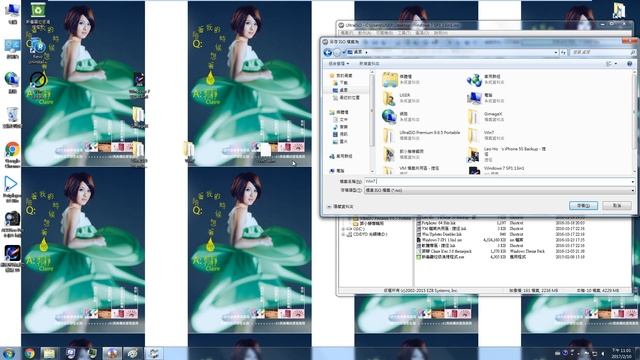Open Chrome from the taskbar
Image resolution: width=640 pixels, height=360 pixels.
point(29,353)
